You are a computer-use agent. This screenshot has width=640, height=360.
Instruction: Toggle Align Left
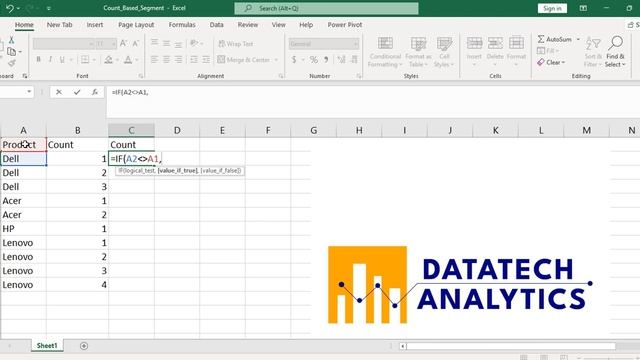coord(154,60)
